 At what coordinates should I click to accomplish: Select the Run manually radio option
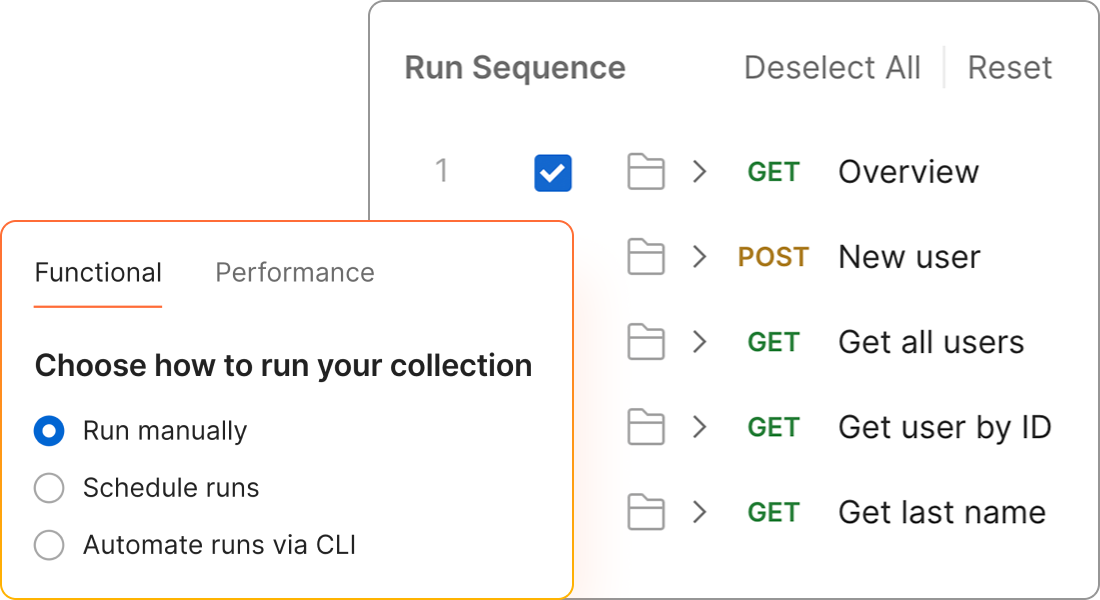49,431
